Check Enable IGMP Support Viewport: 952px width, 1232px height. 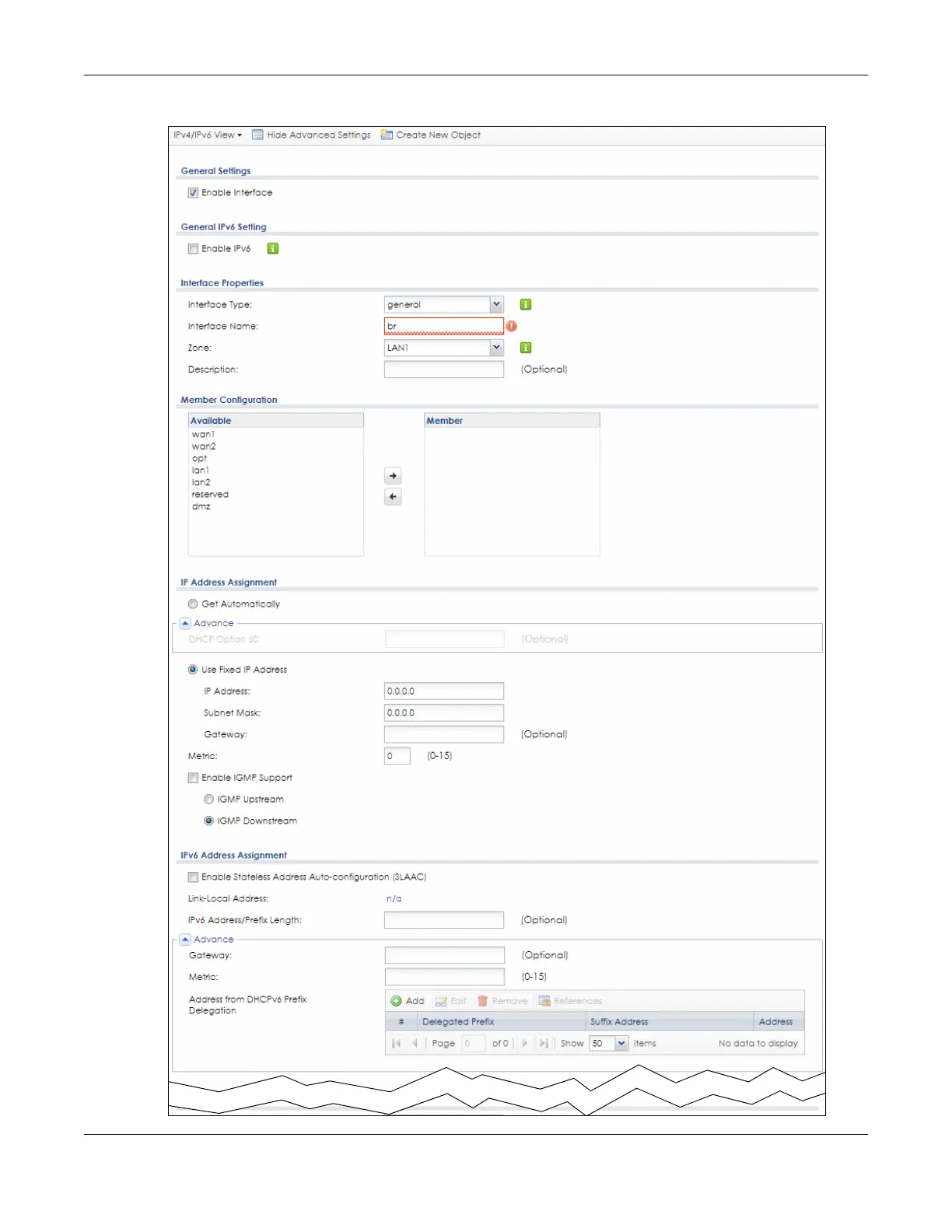[193, 778]
